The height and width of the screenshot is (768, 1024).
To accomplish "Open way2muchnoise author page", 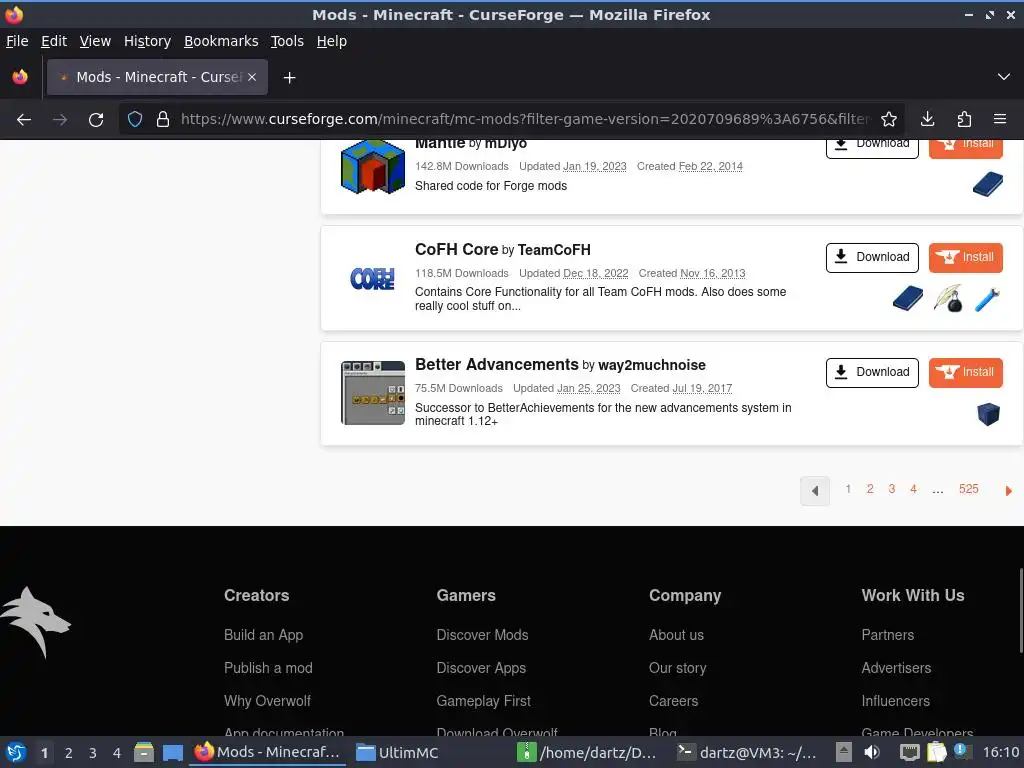I will (652, 365).
